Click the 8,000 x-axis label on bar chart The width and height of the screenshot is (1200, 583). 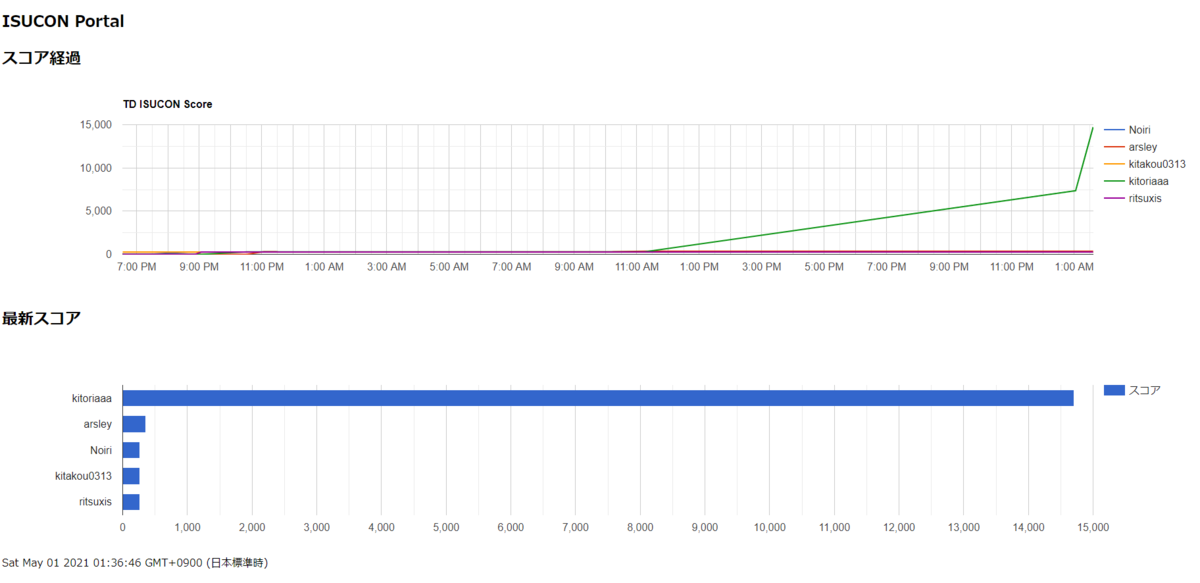pos(640,527)
